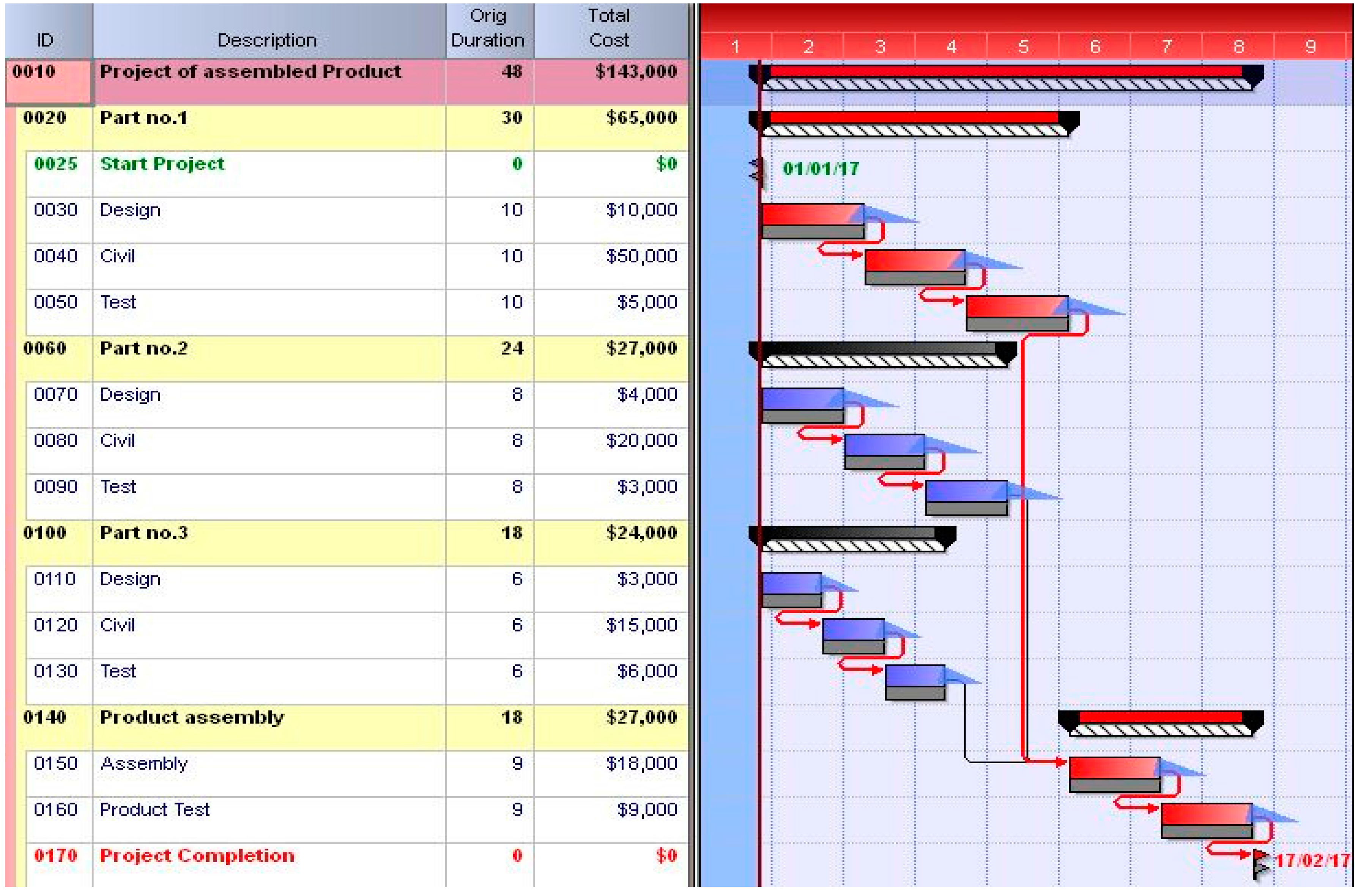The width and height of the screenshot is (1355, 896).
Task: Click the Civil $50,000 cost cell
Action: pyautogui.click(x=641, y=256)
